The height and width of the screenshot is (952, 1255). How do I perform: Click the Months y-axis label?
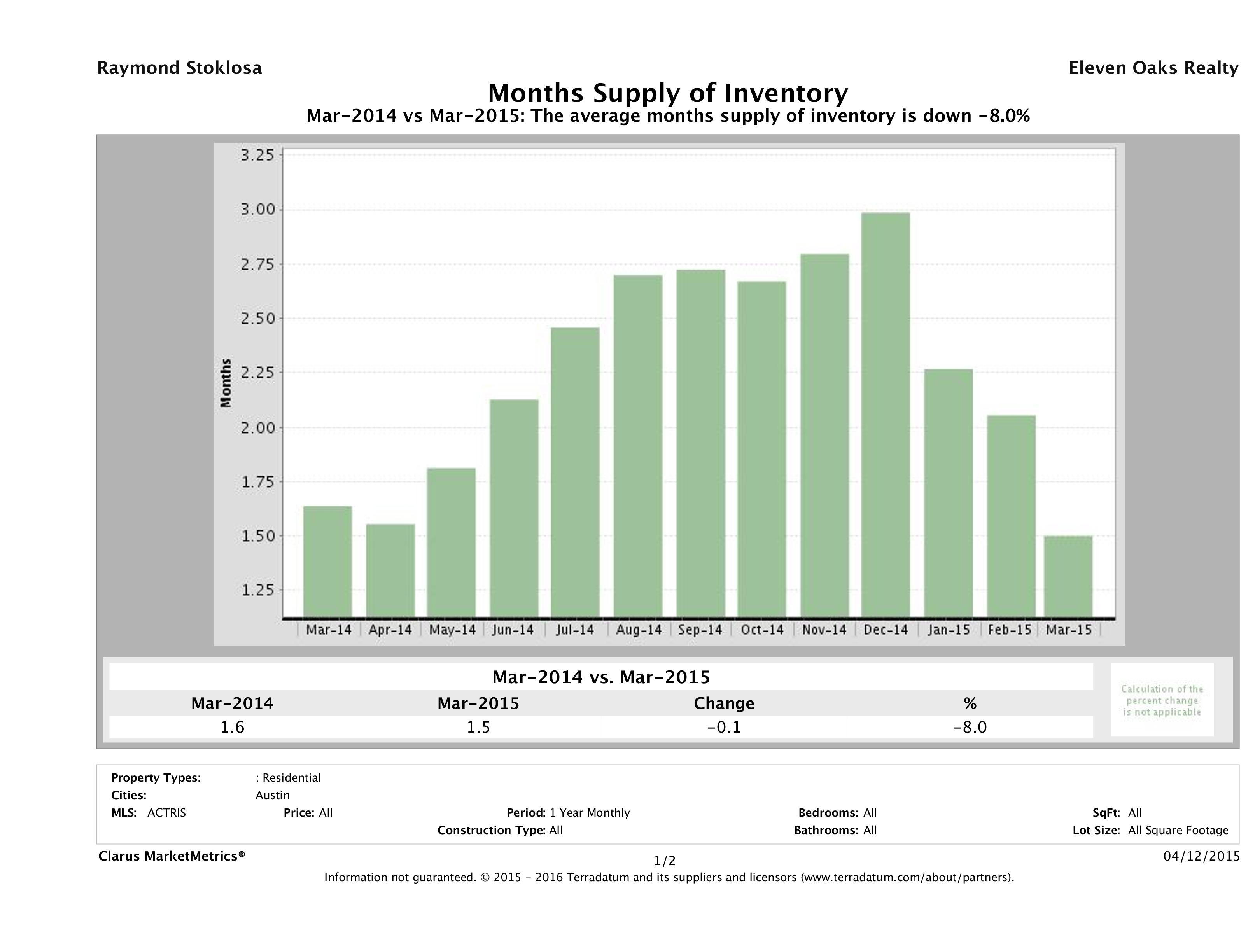226,382
